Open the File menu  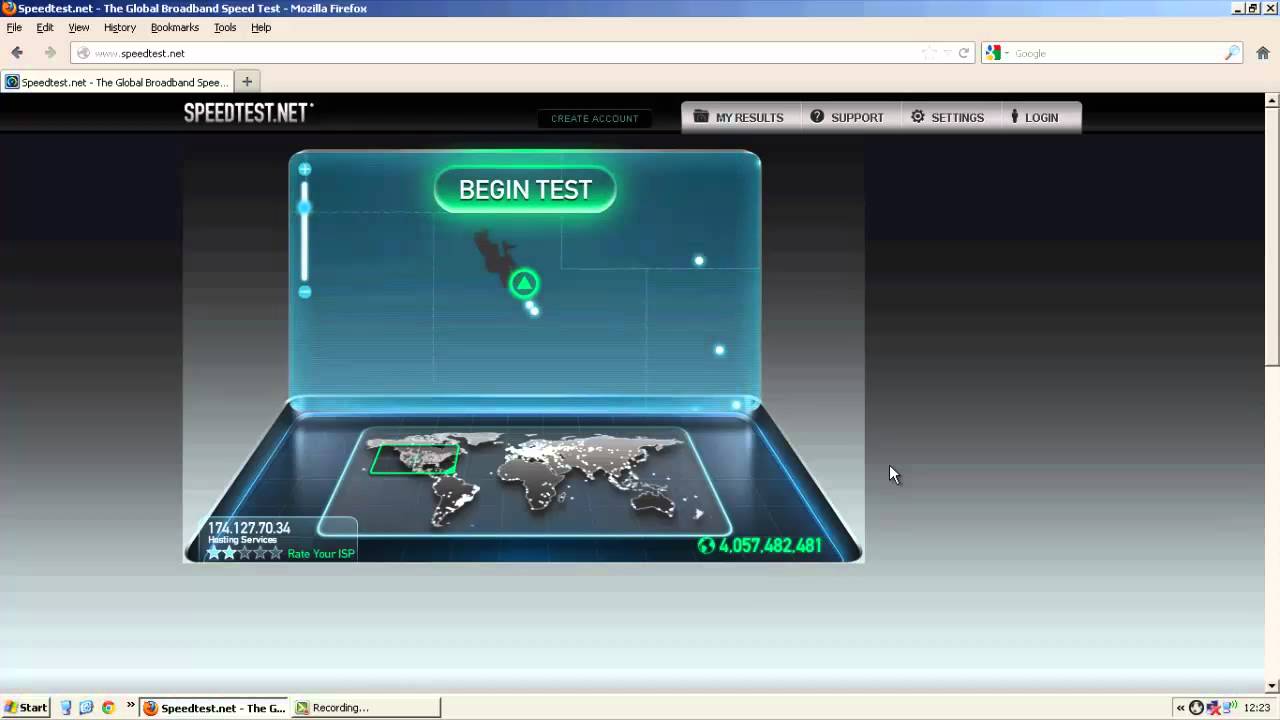pyautogui.click(x=14, y=28)
